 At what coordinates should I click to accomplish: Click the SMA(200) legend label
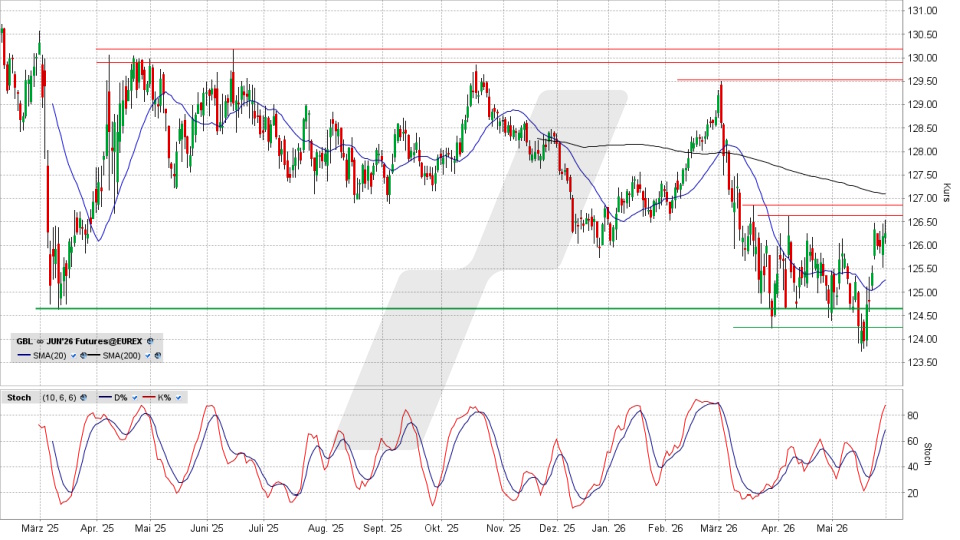[121, 356]
